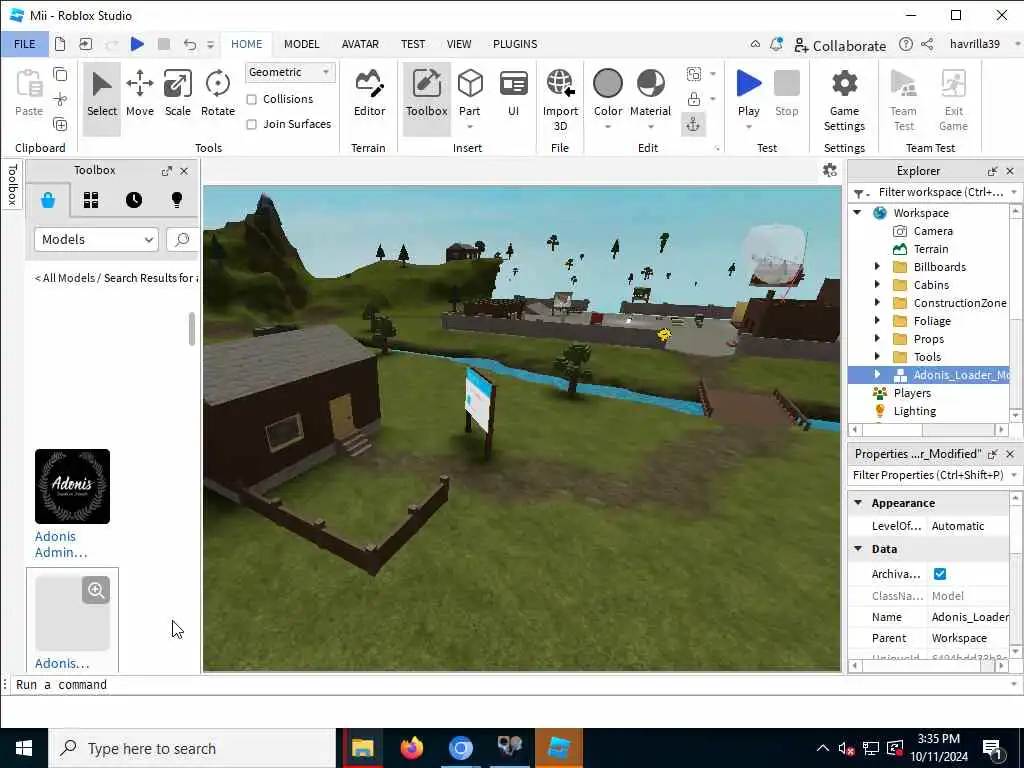Open the Models category dropdown

[96, 239]
